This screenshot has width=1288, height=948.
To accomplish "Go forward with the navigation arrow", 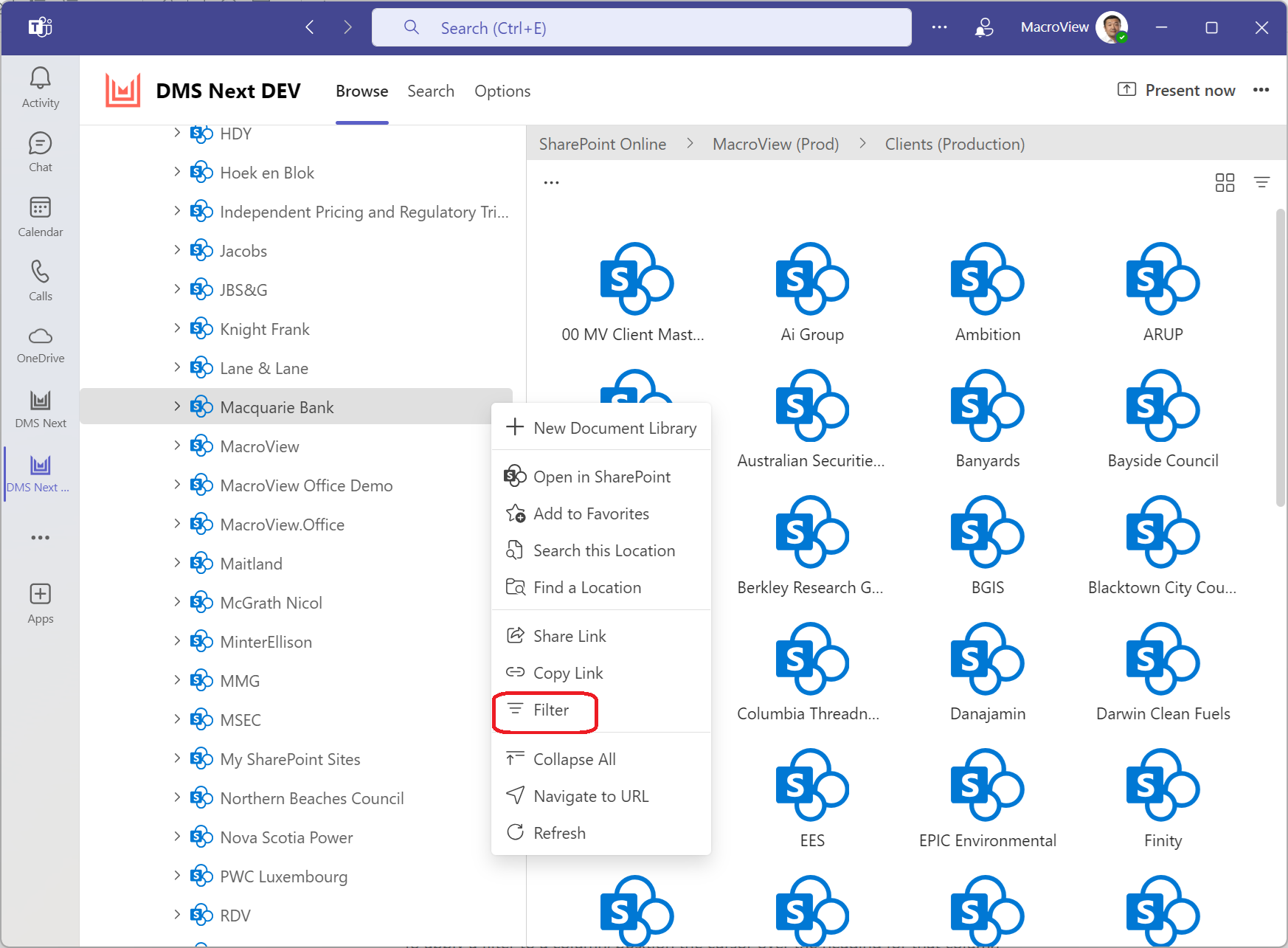I will (348, 28).
